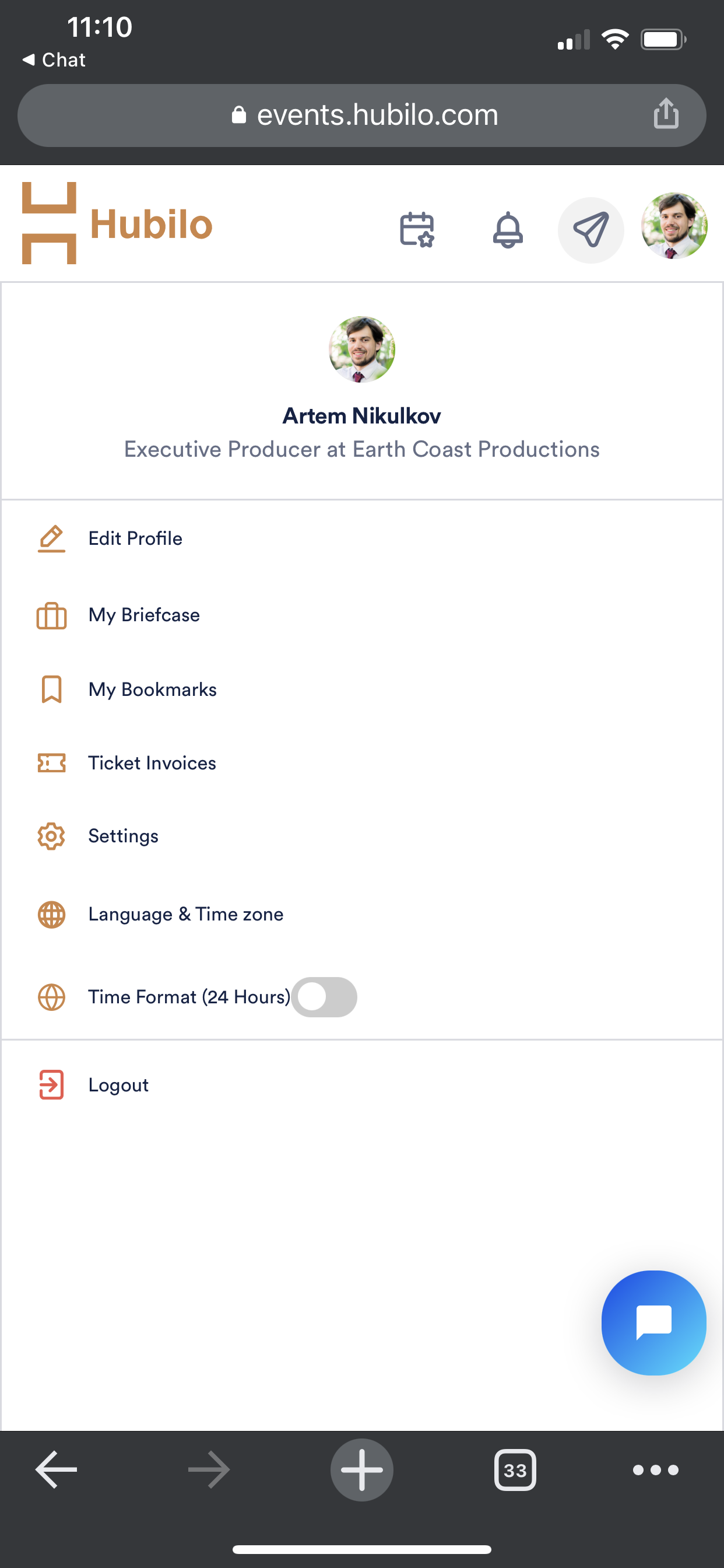Open Settings menu item

[x=123, y=836]
